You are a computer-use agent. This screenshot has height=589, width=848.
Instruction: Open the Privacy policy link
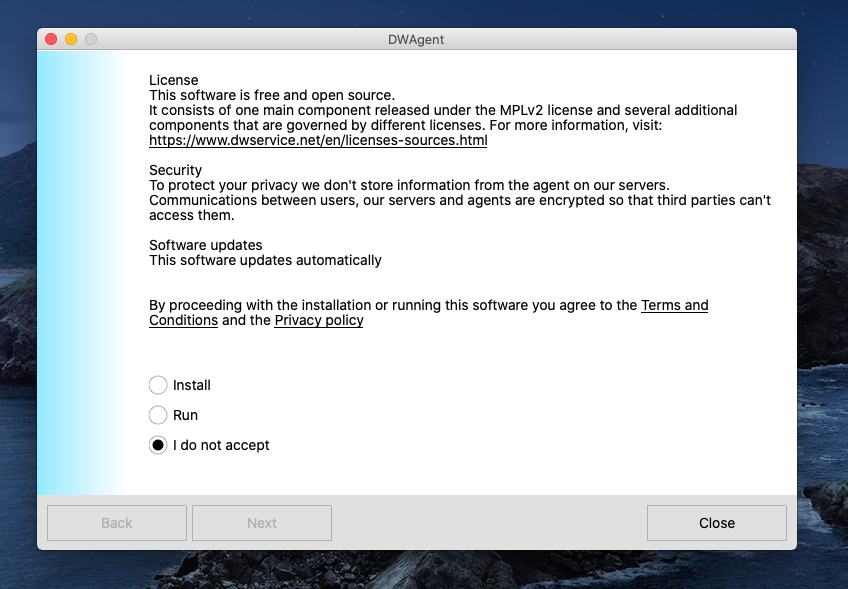319,320
